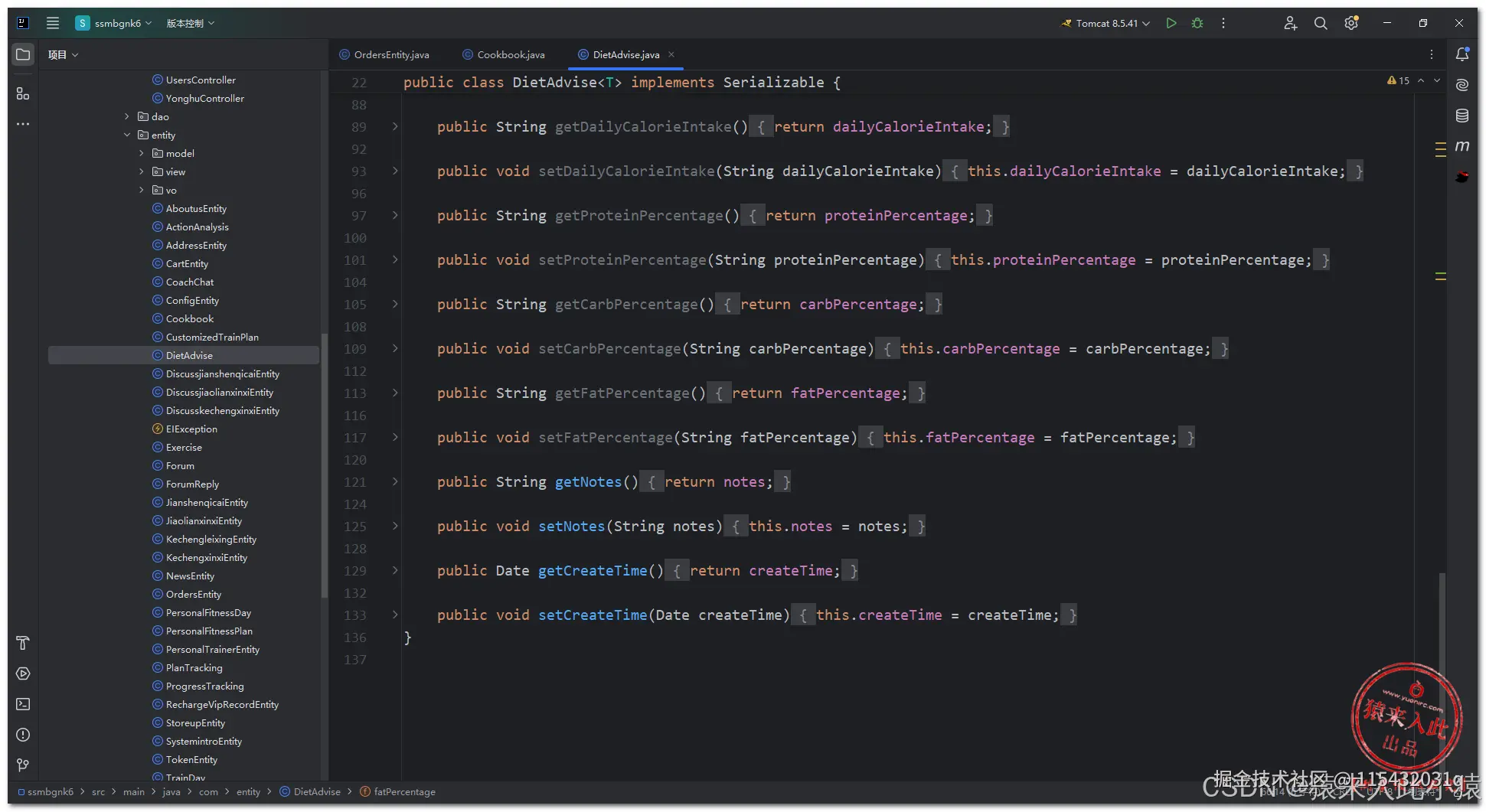Screen dimensions: 1486x812
Task: Open the ssmbgnk6 project dropdown
Action: [x=114, y=23]
